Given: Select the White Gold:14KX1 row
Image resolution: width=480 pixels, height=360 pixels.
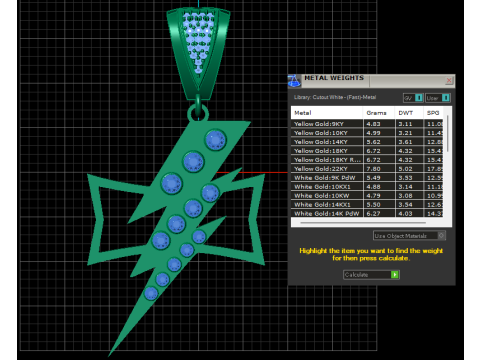Looking at the screenshot, I should coord(367,205).
